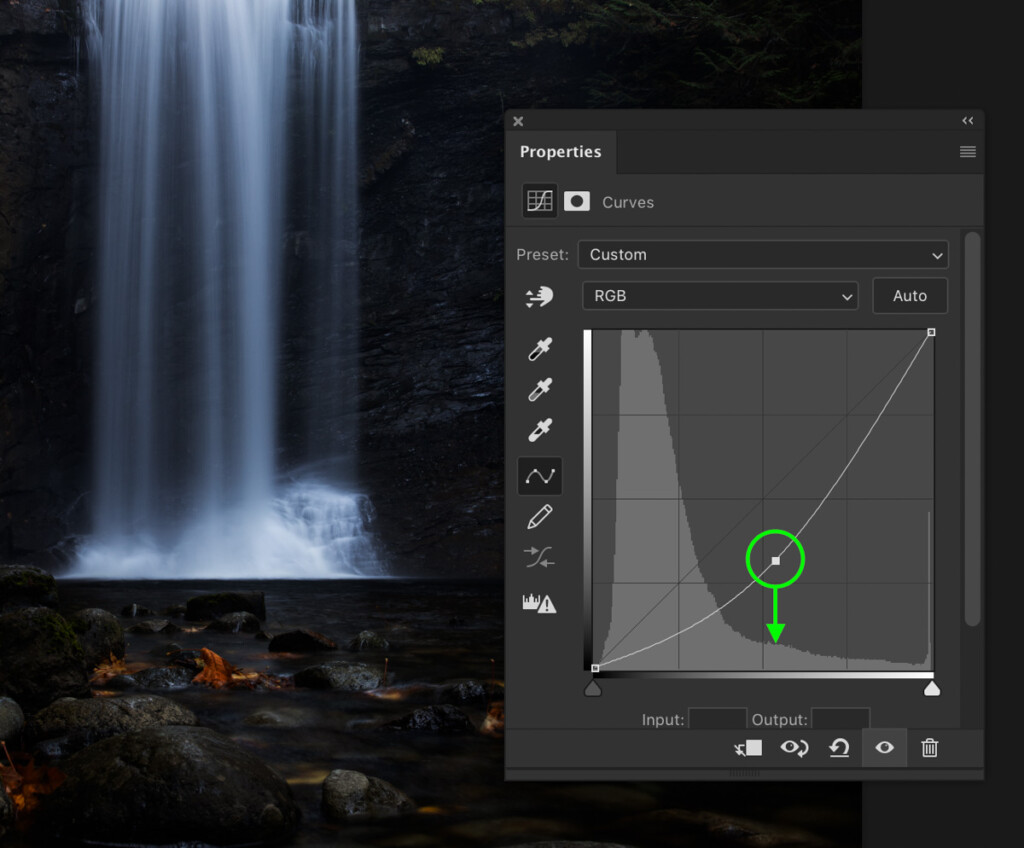The width and height of the screenshot is (1024, 848).
Task: Pick the gray point eyedropper
Action: (540, 390)
